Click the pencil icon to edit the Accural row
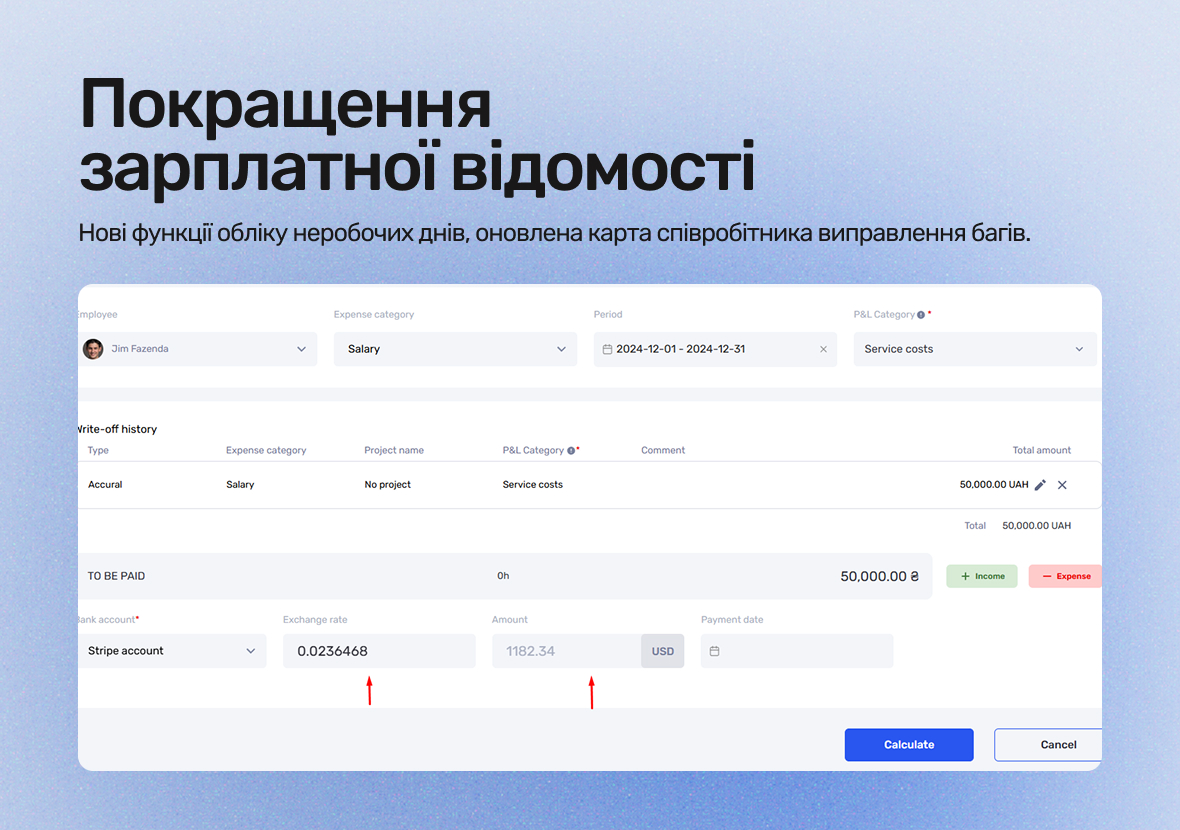This screenshot has height=830, width=1180. pyautogui.click(x=1040, y=485)
